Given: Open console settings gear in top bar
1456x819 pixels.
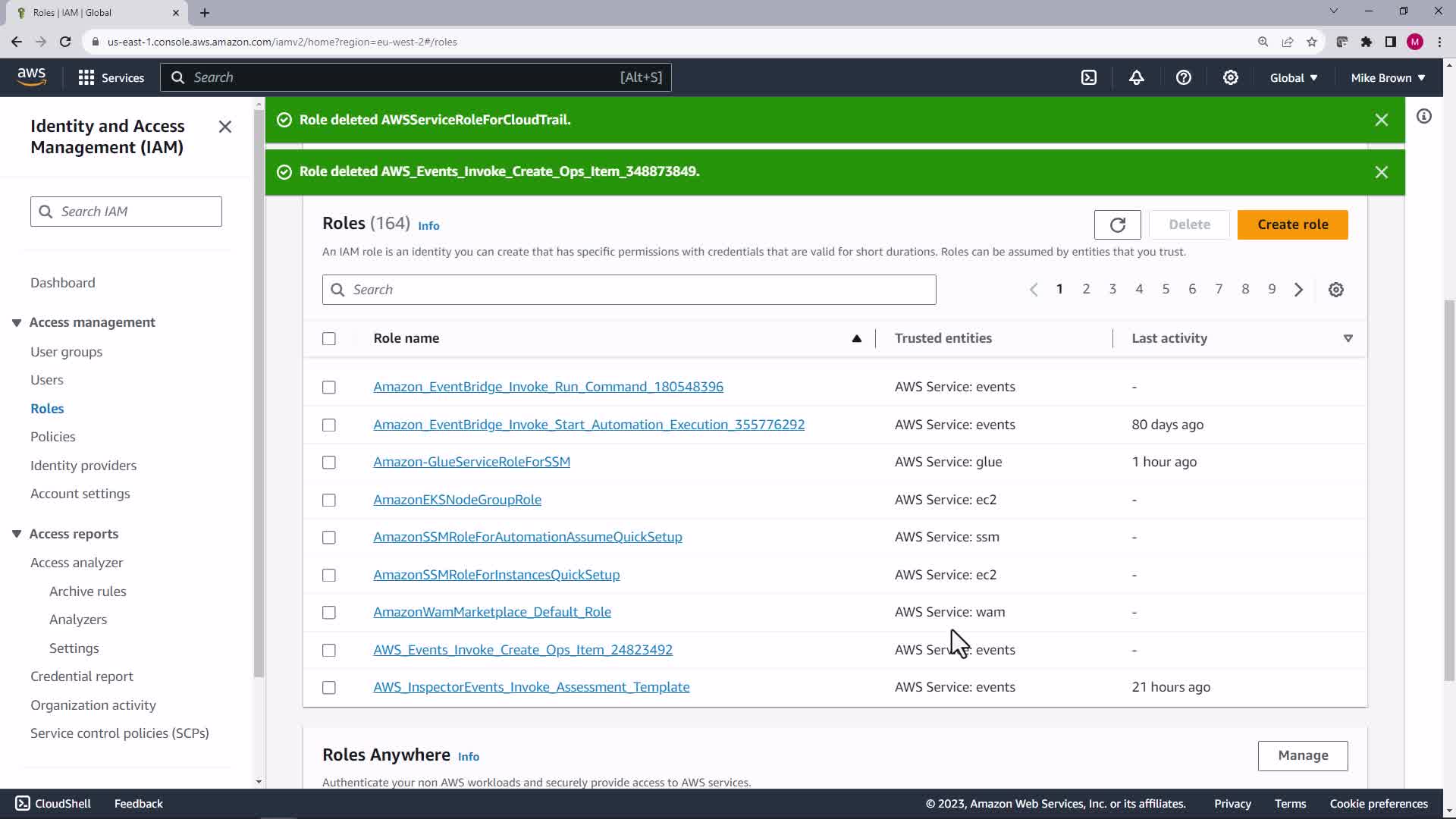Looking at the screenshot, I should click(x=1230, y=77).
